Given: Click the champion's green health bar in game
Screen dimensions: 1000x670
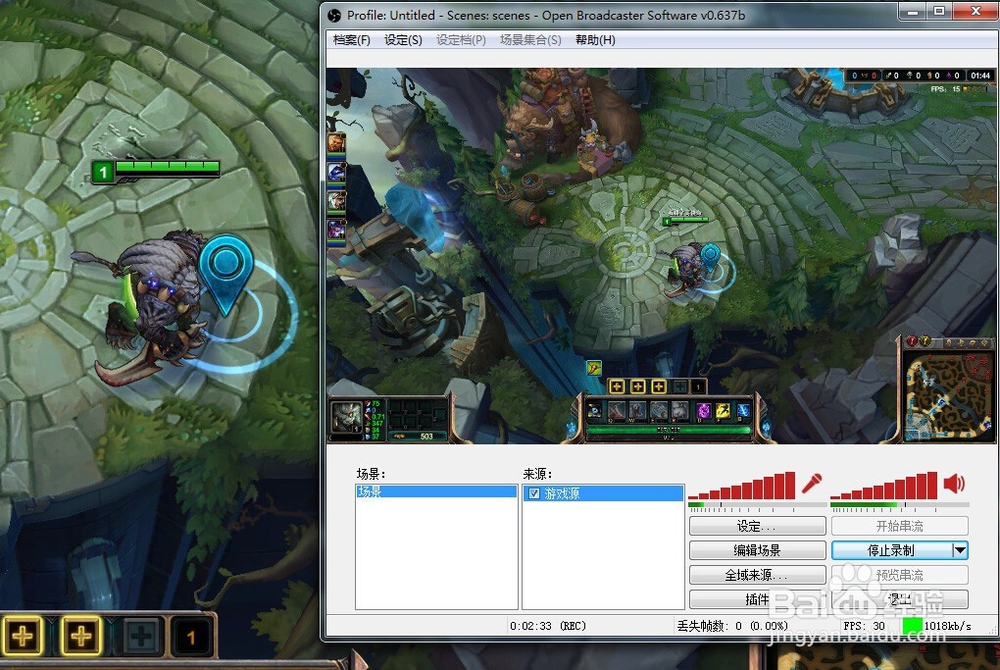Looking at the screenshot, I should click(167, 167).
